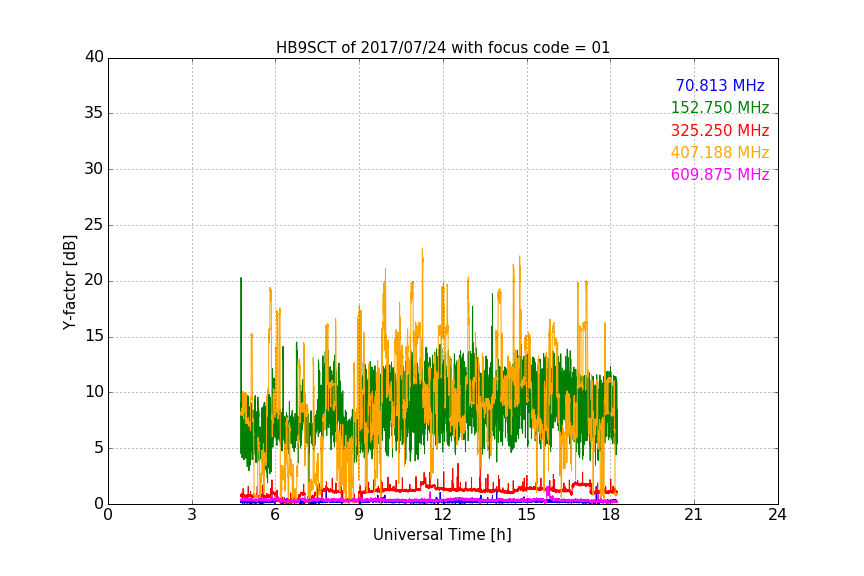Click the x-axis tick label 21
The height and width of the screenshot is (576, 864).
[694, 515]
